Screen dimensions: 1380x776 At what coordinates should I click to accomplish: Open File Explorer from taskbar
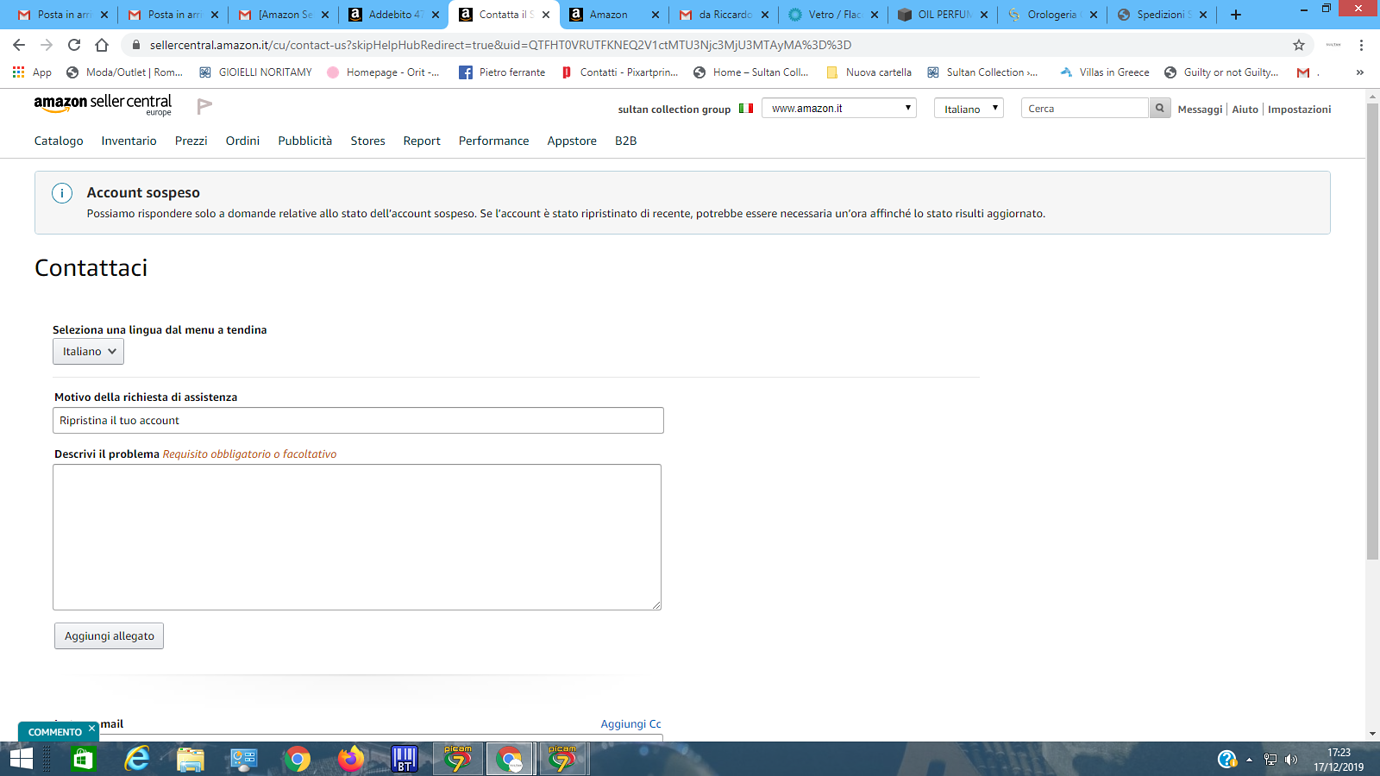(x=190, y=759)
